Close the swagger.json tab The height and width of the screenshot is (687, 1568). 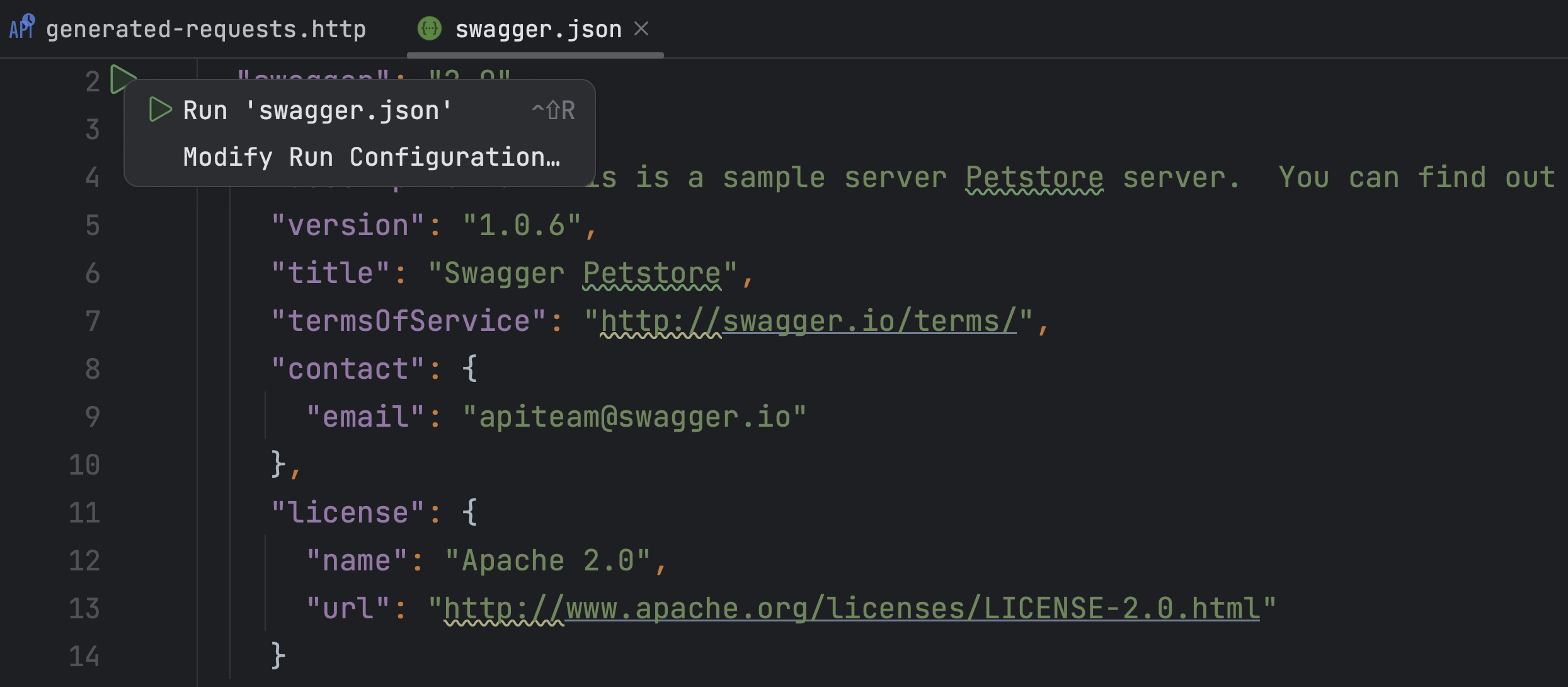(641, 28)
